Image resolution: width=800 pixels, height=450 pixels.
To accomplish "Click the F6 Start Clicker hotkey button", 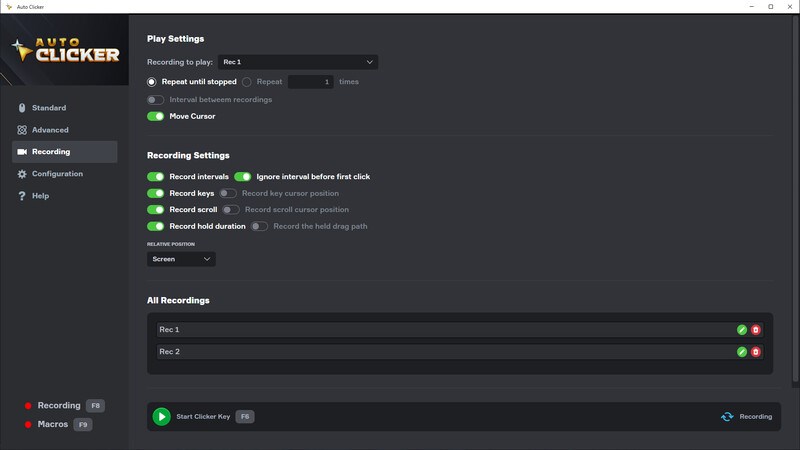I will (x=245, y=417).
